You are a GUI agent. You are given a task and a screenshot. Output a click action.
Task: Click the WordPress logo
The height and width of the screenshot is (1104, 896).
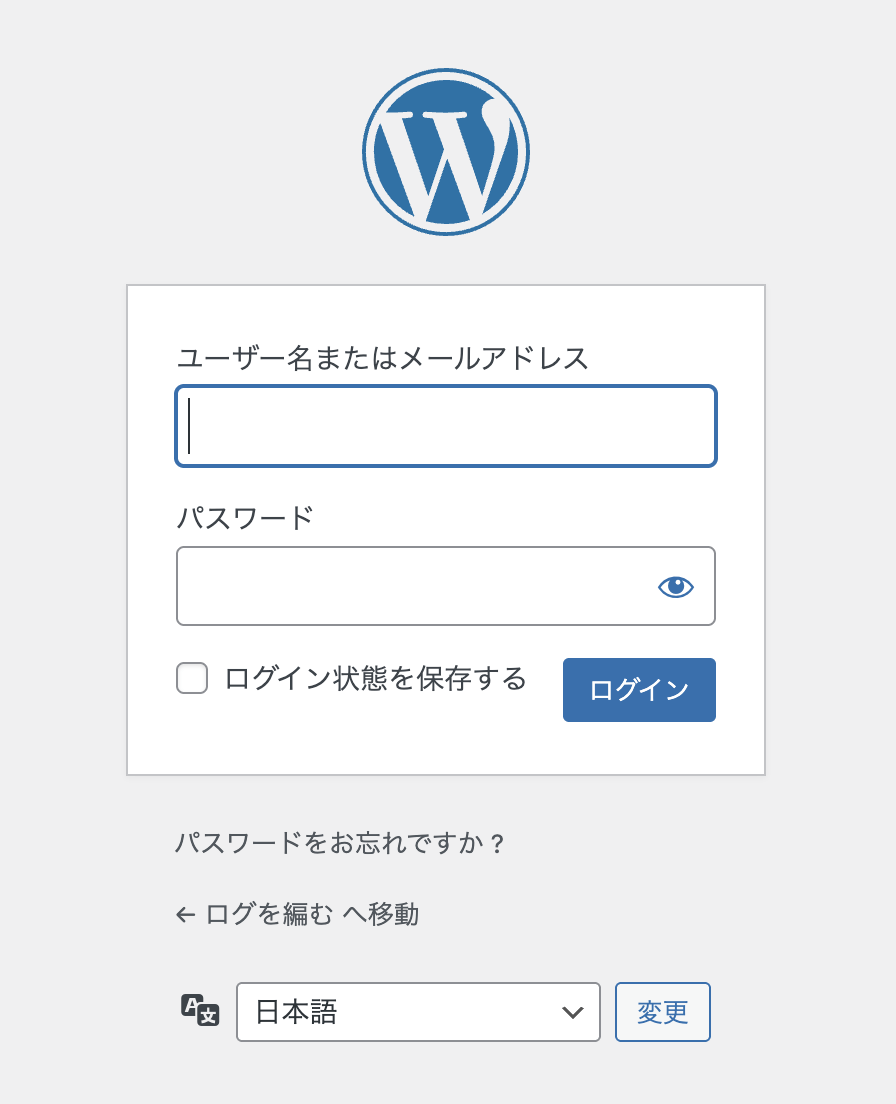(446, 152)
